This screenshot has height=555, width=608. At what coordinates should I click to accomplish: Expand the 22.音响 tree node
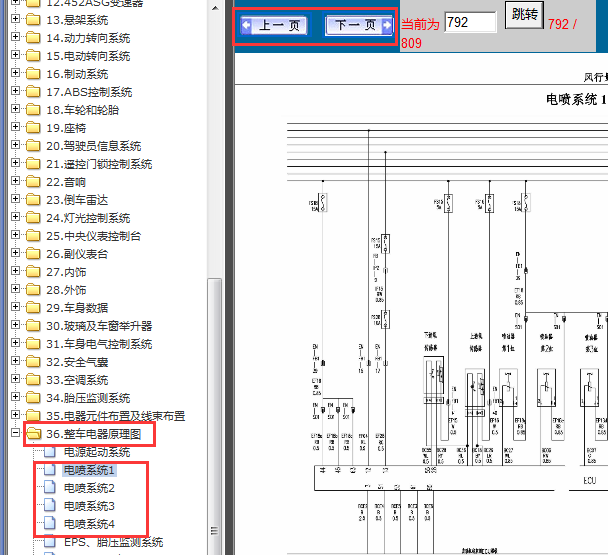tap(15, 181)
